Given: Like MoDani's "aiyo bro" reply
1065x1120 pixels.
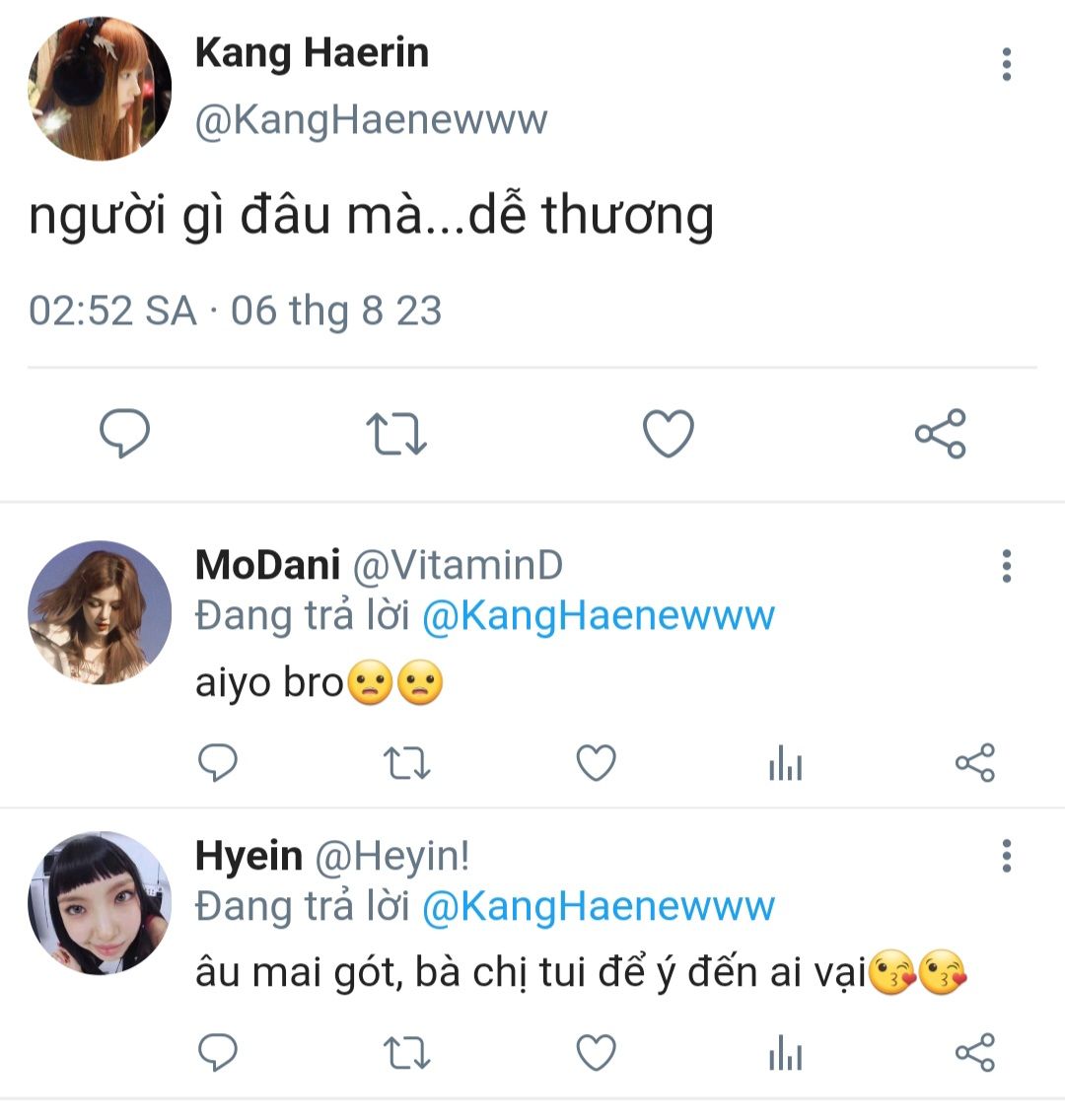Looking at the screenshot, I should point(596,764).
